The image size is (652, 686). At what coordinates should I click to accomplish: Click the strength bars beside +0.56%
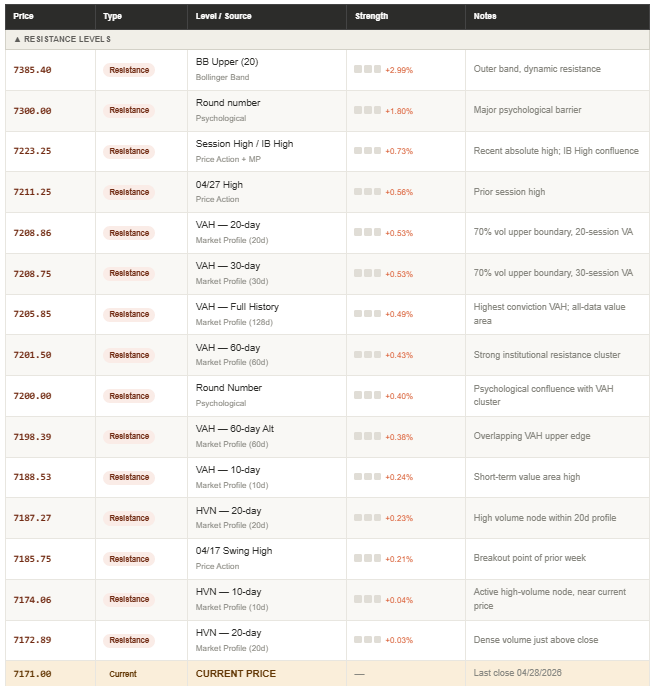coord(367,192)
